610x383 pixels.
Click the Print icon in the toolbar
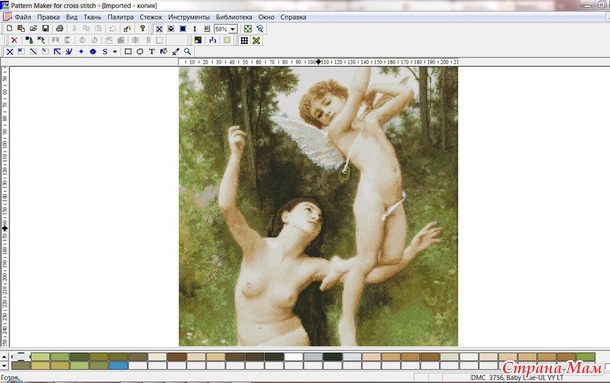[60, 28]
